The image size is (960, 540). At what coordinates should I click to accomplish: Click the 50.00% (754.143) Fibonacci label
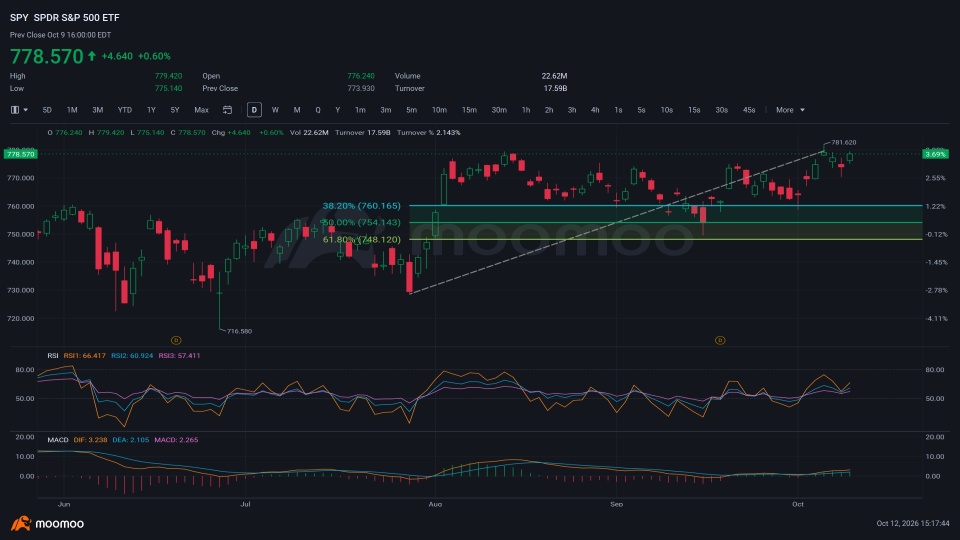click(361, 222)
